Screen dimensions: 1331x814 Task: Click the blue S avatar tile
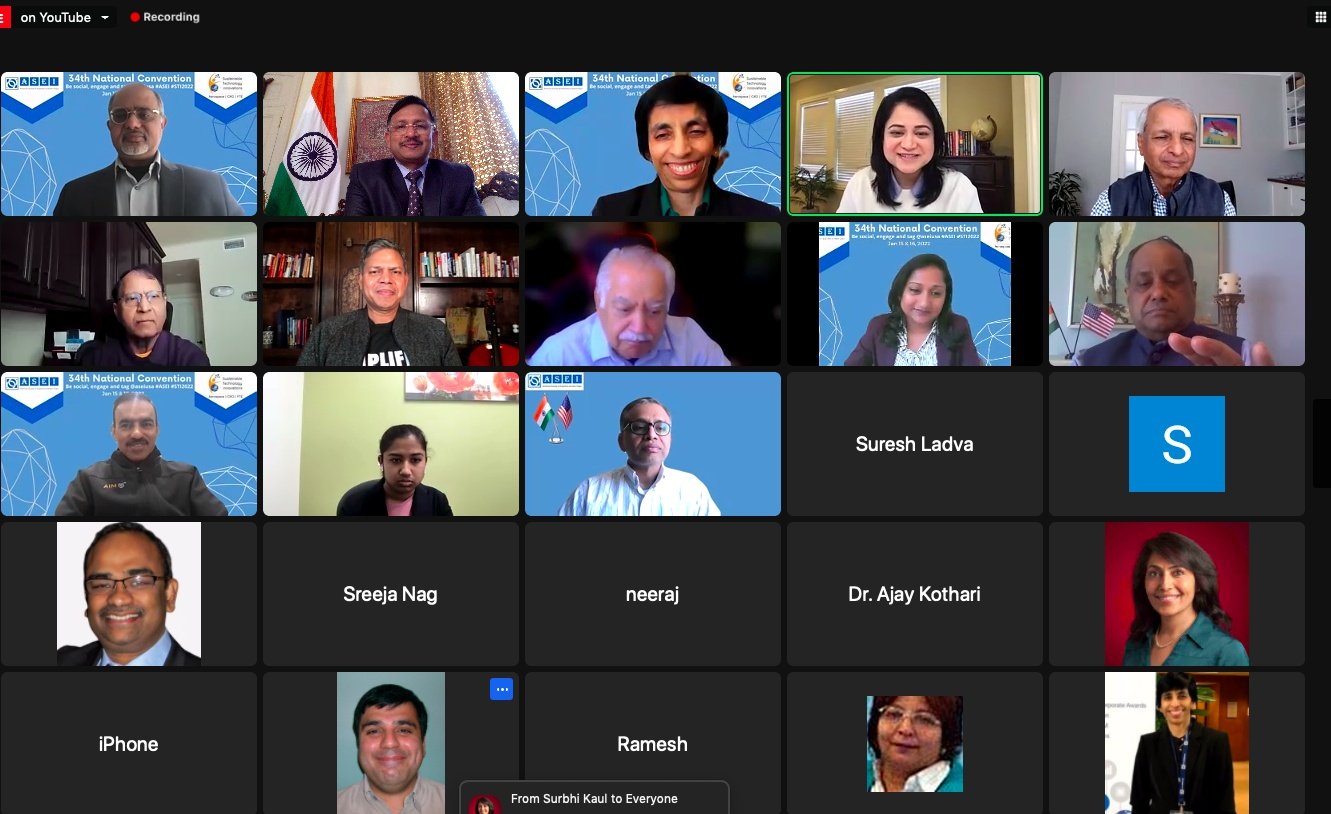coord(1177,444)
